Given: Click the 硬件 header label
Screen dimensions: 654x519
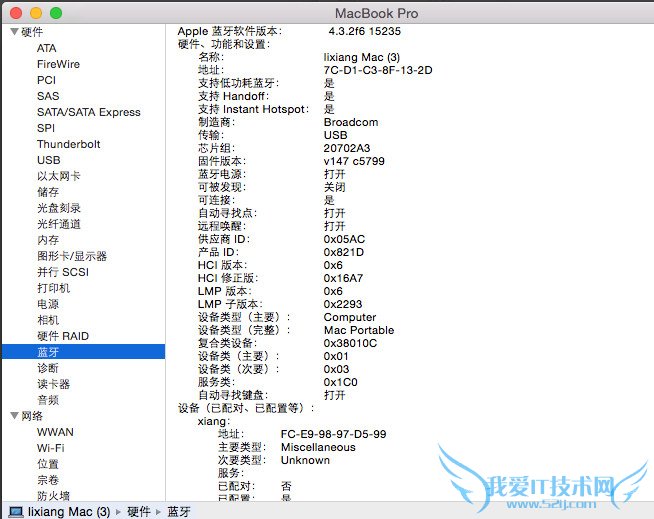Looking at the screenshot, I should (x=32, y=32).
